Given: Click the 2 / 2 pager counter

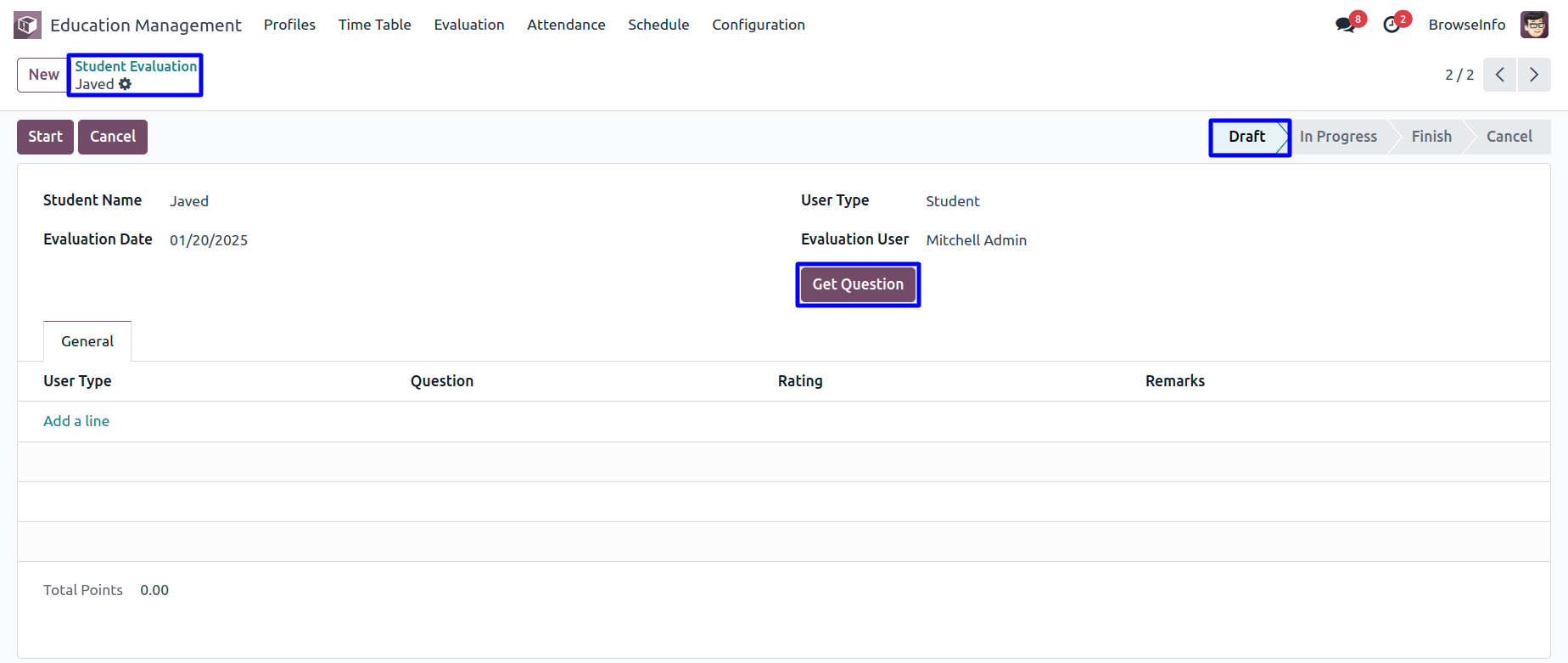Looking at the screenshot, I should click(1459, 75).
